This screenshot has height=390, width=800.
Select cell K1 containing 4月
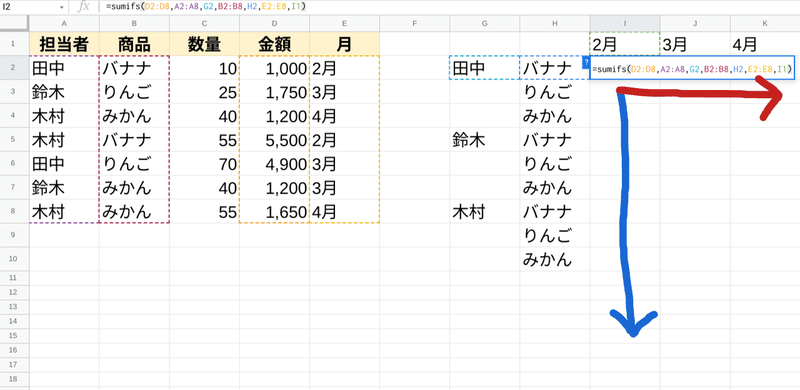[x=765, y=44]
